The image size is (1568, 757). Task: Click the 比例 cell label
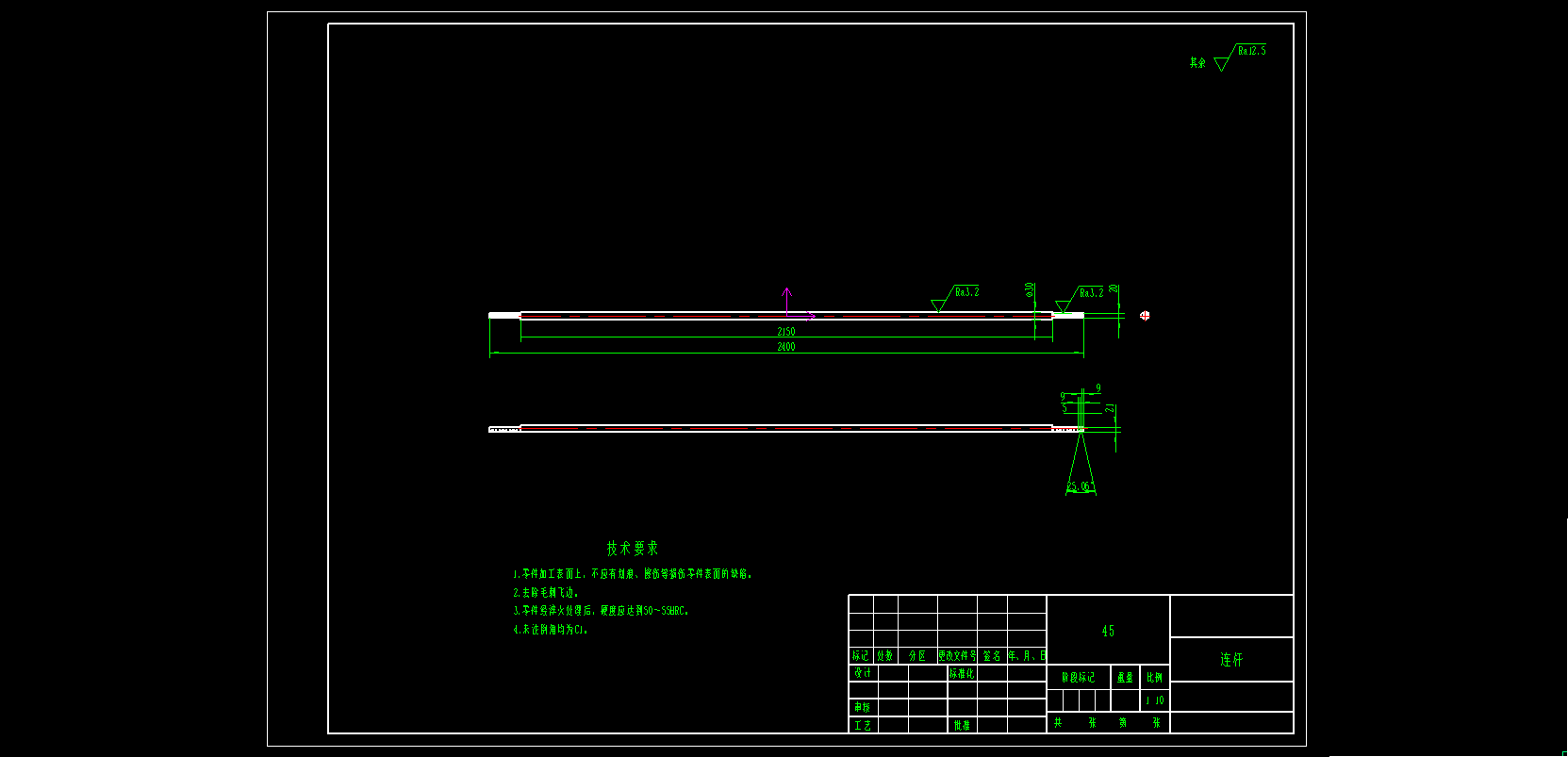tap(1155, 677)
